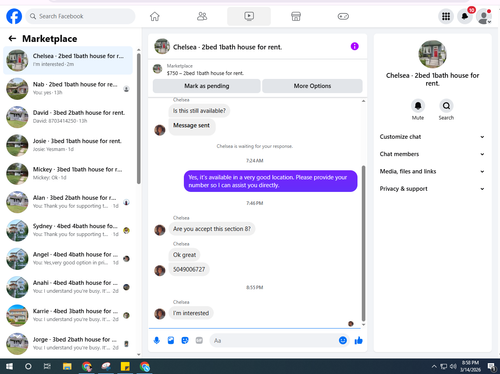Search in conversation using magnifier icon

point(446,106)
